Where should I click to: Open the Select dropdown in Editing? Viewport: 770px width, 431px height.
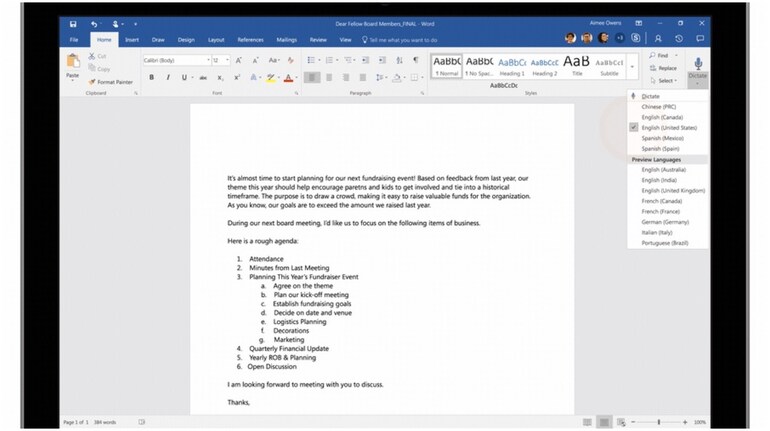[x=666, y=80]
